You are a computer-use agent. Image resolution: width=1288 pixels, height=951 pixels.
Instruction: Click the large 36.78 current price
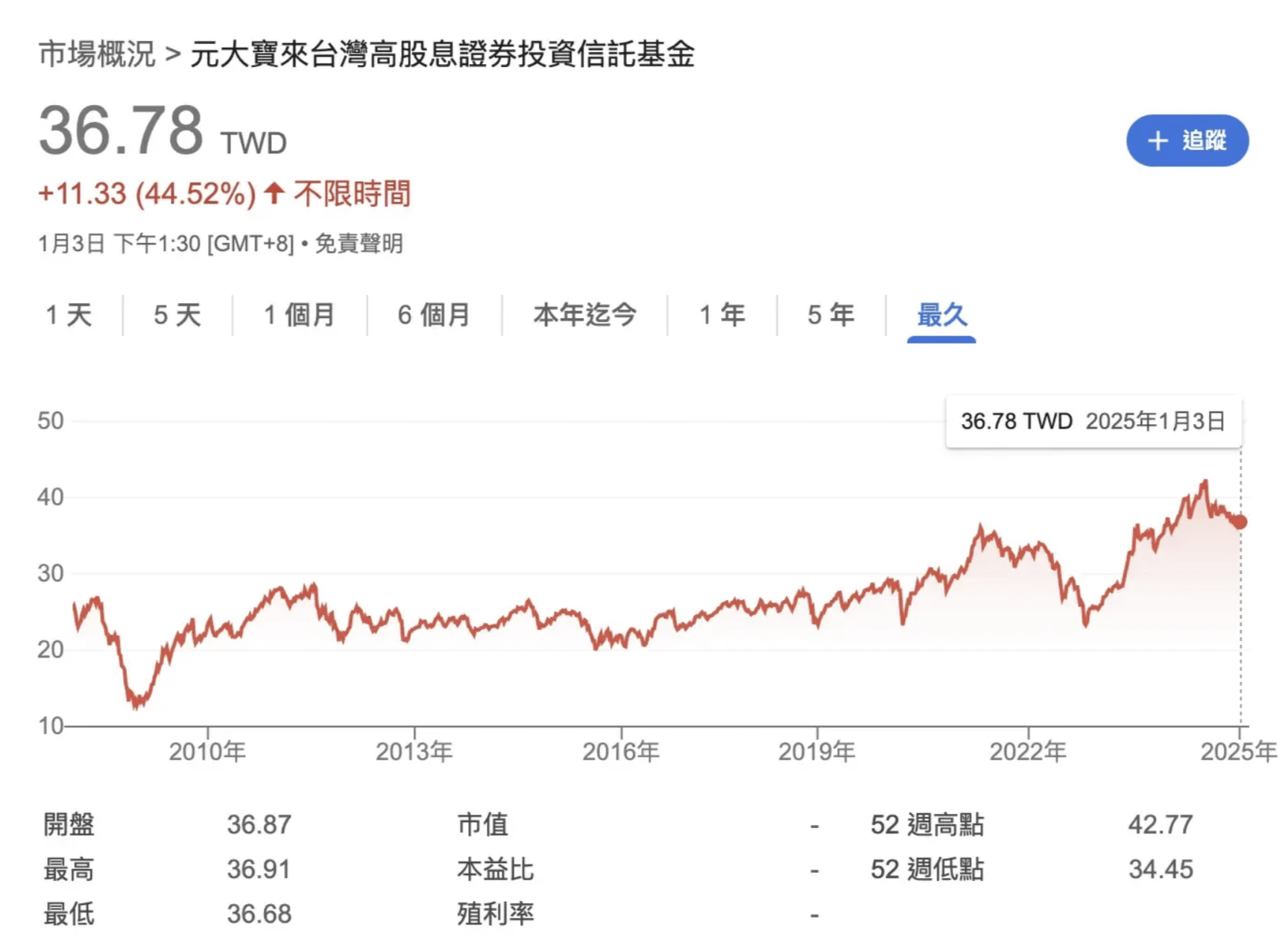[121, 131]
